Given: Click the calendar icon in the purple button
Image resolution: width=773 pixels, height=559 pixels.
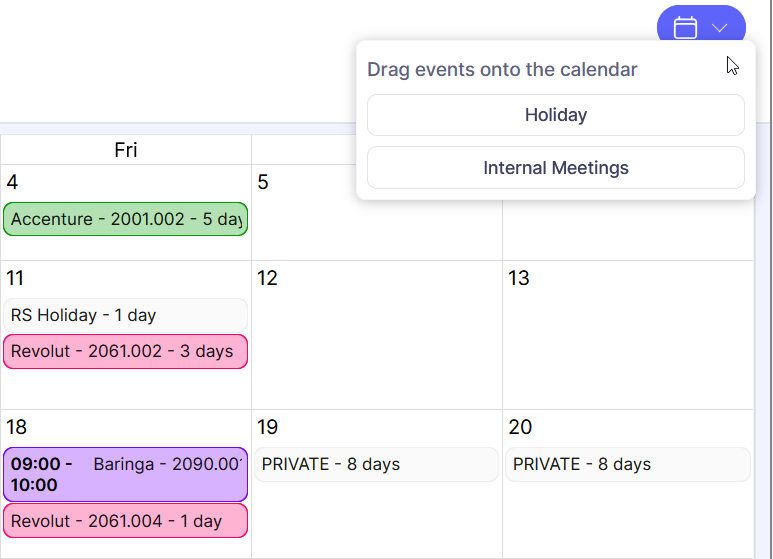Looking at the screenshot, I should pyautogui.click(x=685, y=27).
